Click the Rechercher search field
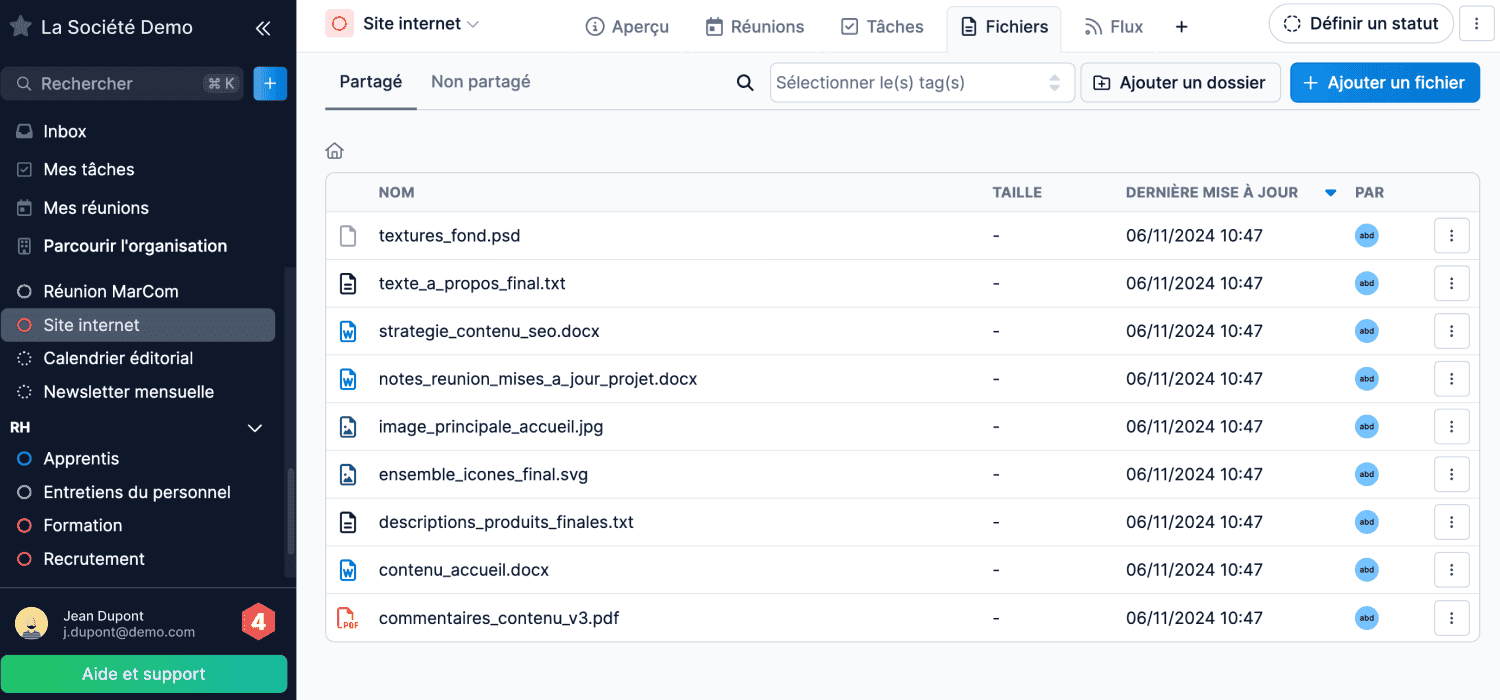 tap(120, 84)
